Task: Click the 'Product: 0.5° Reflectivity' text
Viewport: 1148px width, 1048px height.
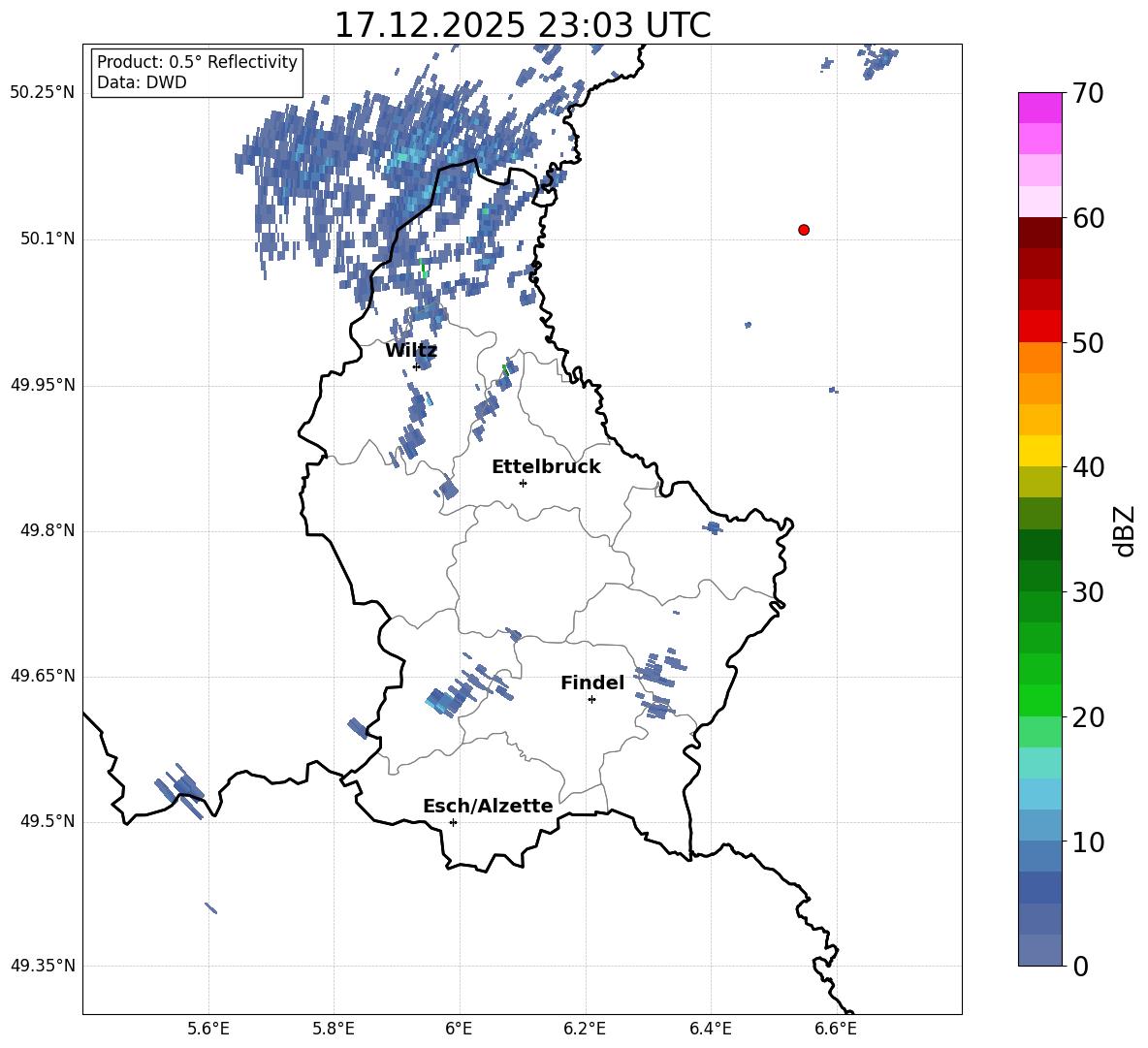Action: (x=197, y=61)
